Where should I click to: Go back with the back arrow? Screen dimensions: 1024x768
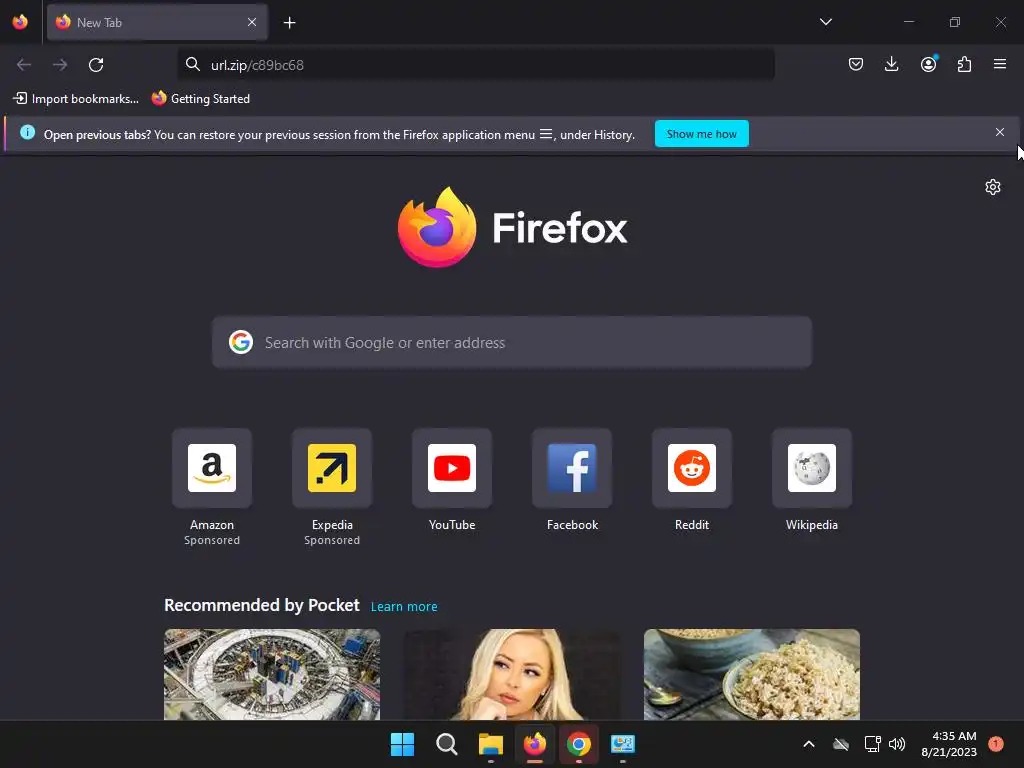coord(24,65)
